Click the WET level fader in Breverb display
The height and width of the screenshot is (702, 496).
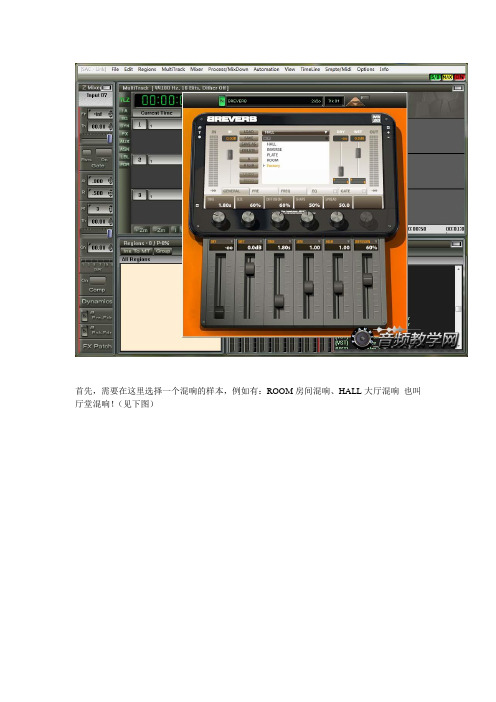(358, 153)
